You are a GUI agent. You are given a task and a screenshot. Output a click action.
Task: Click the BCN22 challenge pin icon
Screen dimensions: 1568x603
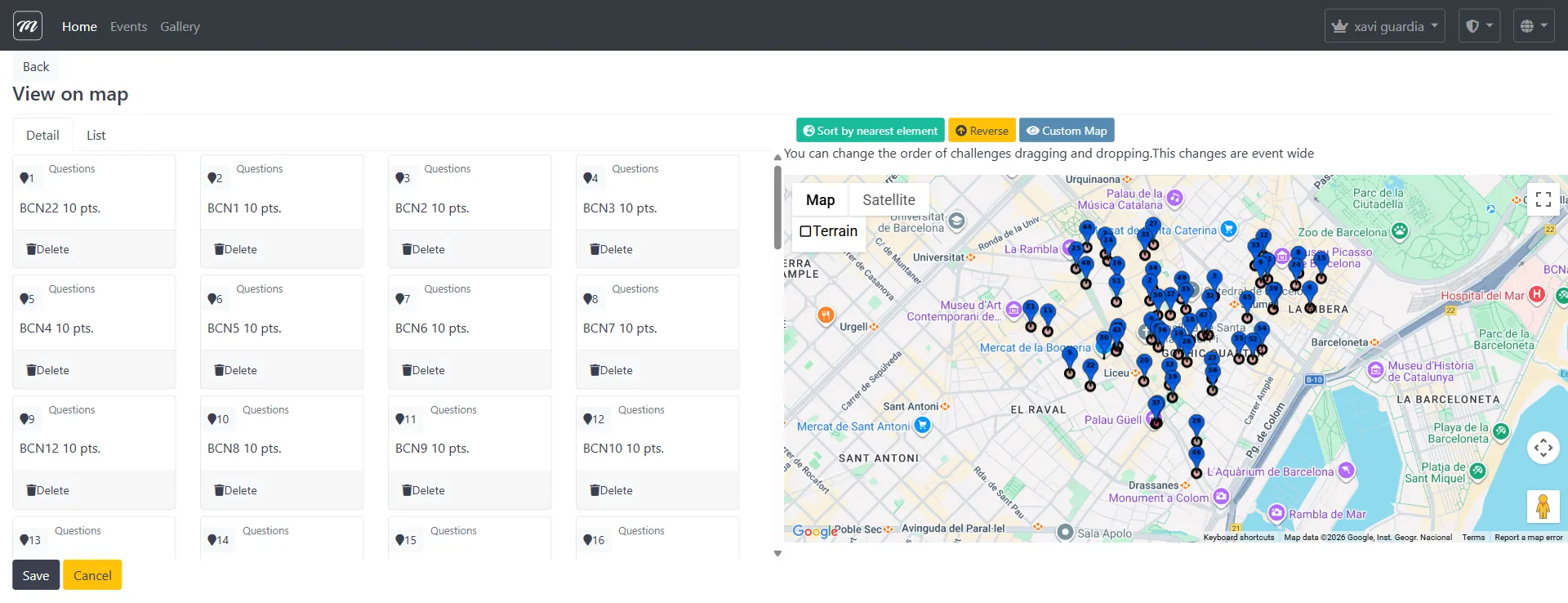[x=24, y=178]
